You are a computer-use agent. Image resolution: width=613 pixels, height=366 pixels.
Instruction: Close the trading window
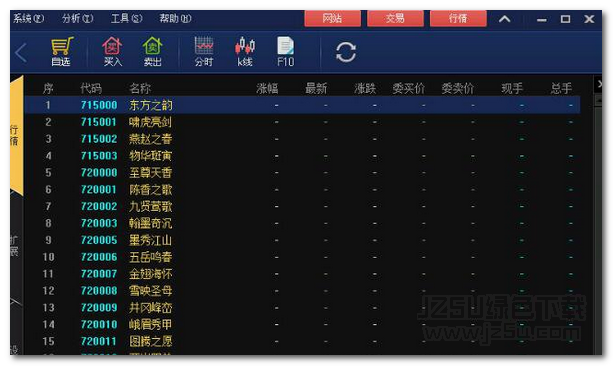pos(589,19)
